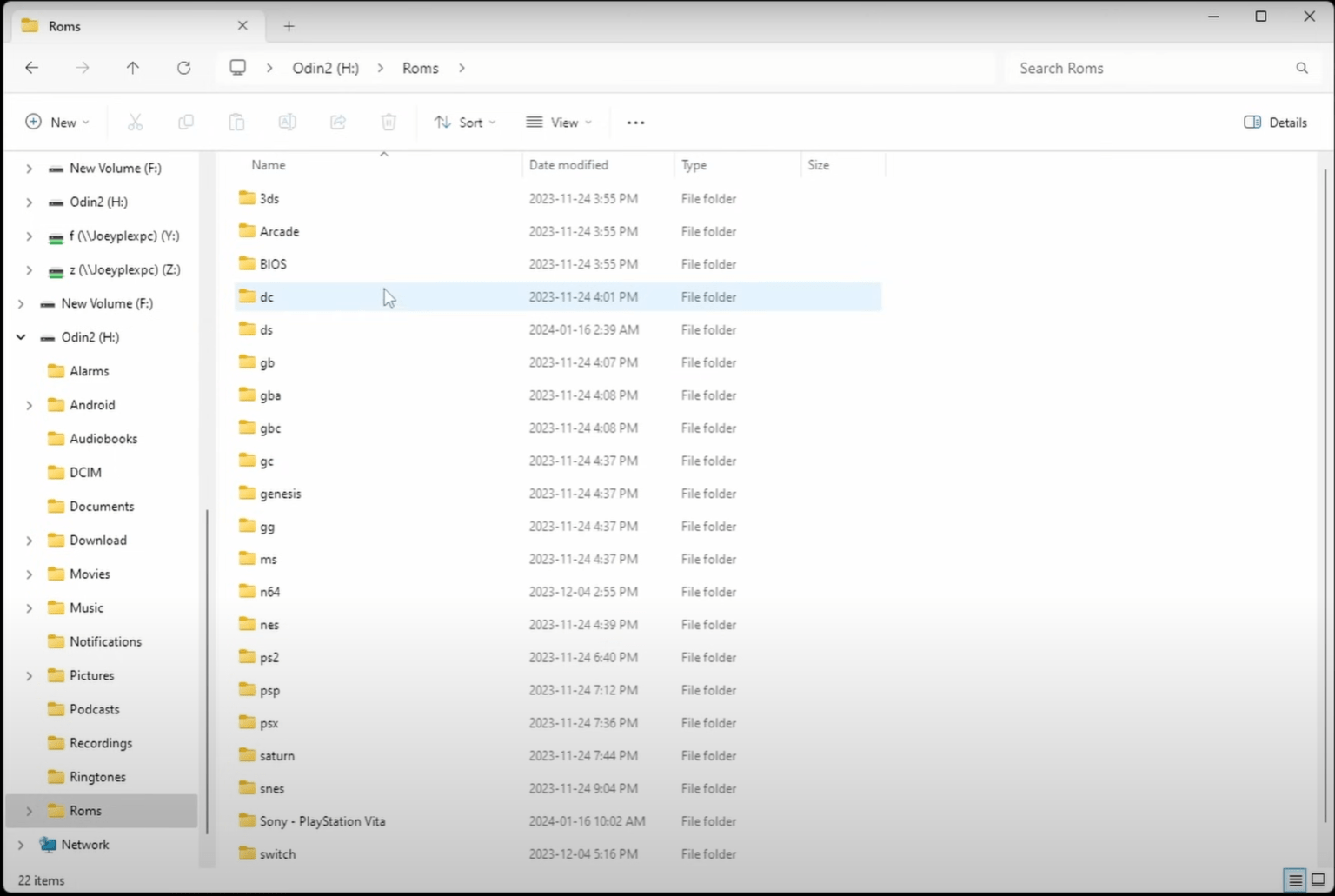Expand the Network node in sidebar
Screen dimensions: 1335x896
tap(21, 845)
